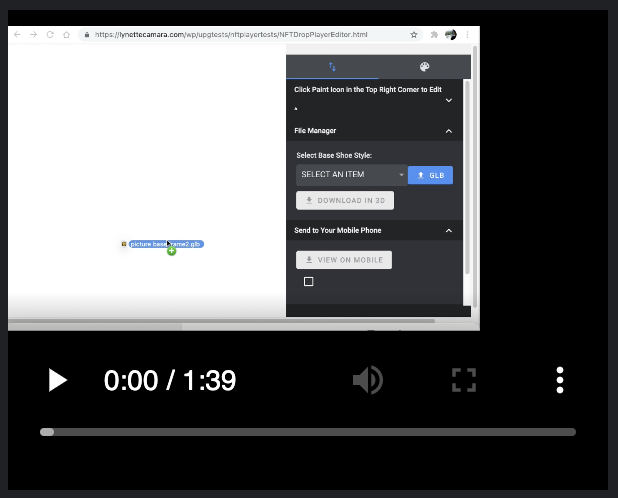Viewport: 618px width, 498px height.
Task: Click the GLB upload button
Action: coord(430,175)
